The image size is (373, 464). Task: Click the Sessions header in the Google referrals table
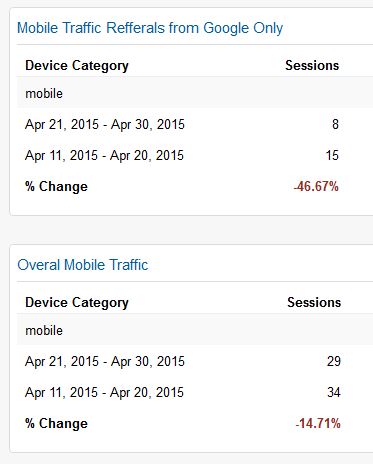[312, 65]
